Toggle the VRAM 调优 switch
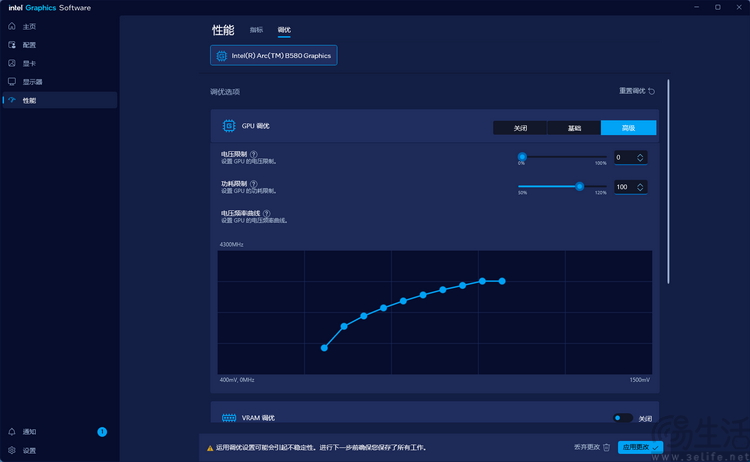The image size is (750, 462). point(622,418)
